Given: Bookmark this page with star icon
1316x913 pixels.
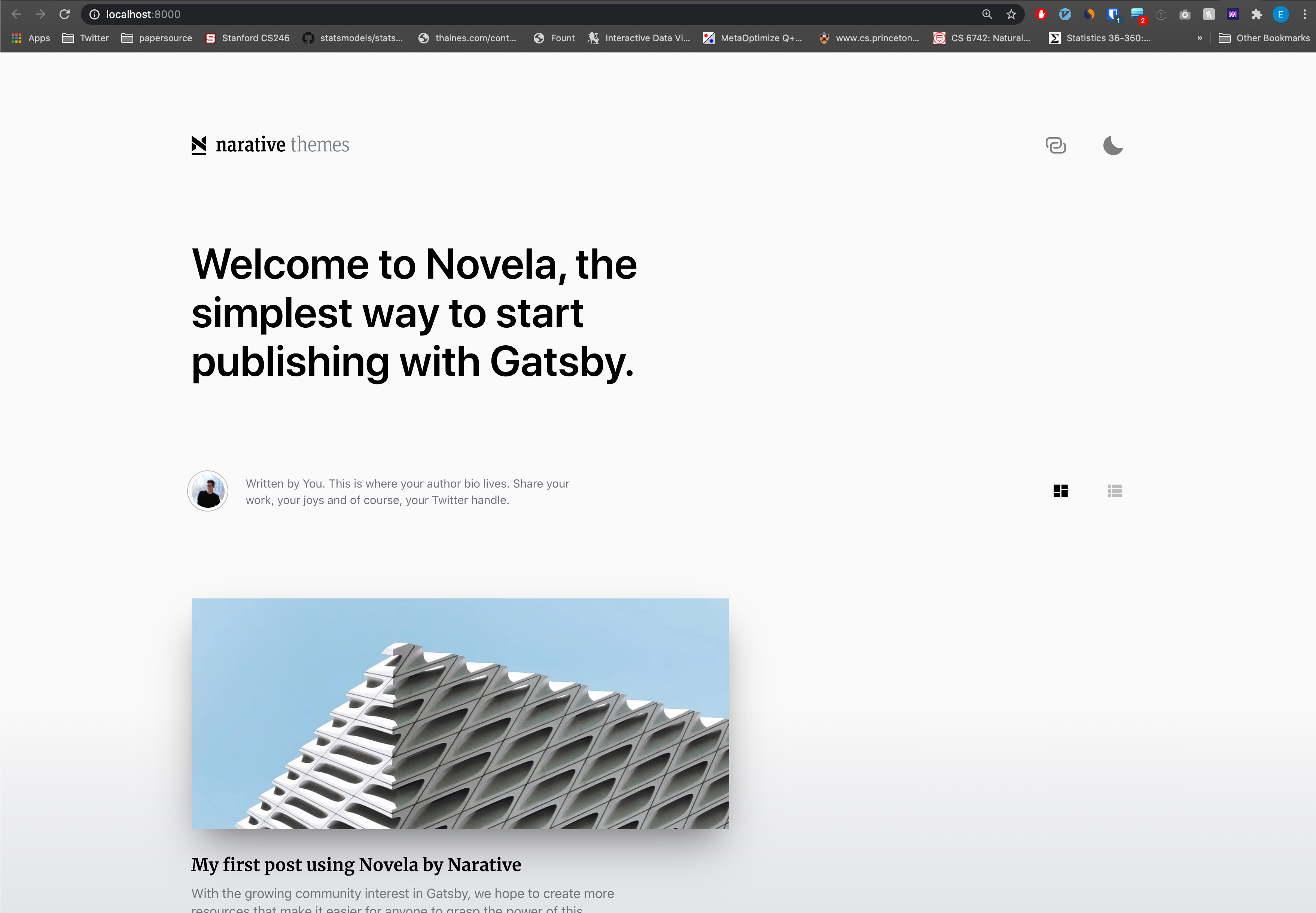Looking at the screenshot, I should [x=1011, y=14].
